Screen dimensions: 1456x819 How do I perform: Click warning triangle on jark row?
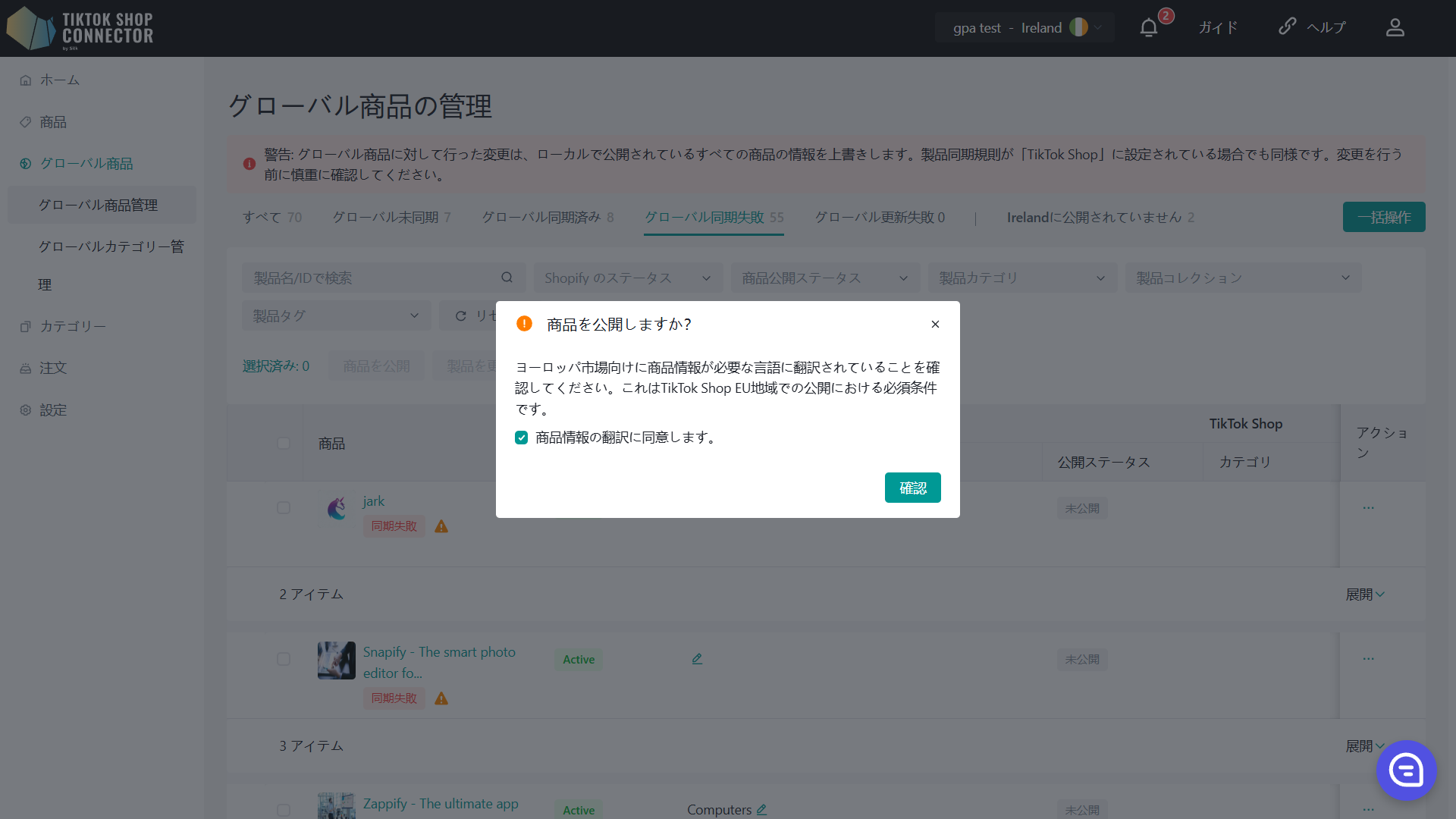(x=441, y=526)
